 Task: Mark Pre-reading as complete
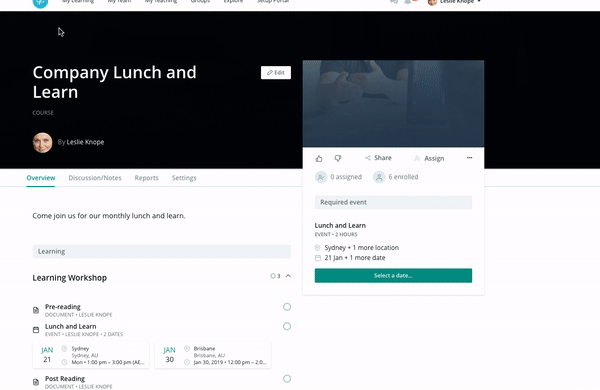pyautogui.click(x=287, y=307)
